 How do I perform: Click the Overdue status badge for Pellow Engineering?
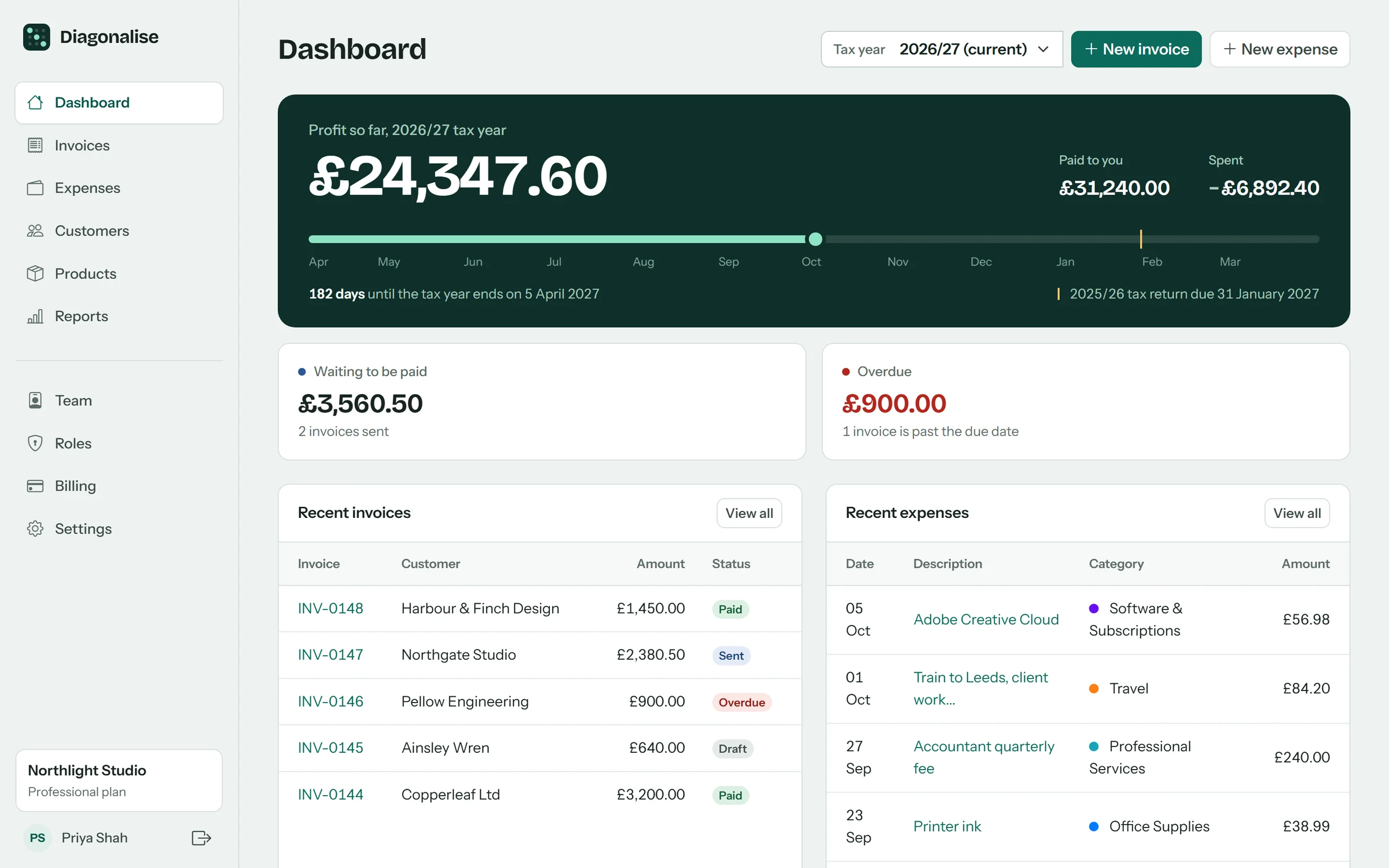click(741, 702)
